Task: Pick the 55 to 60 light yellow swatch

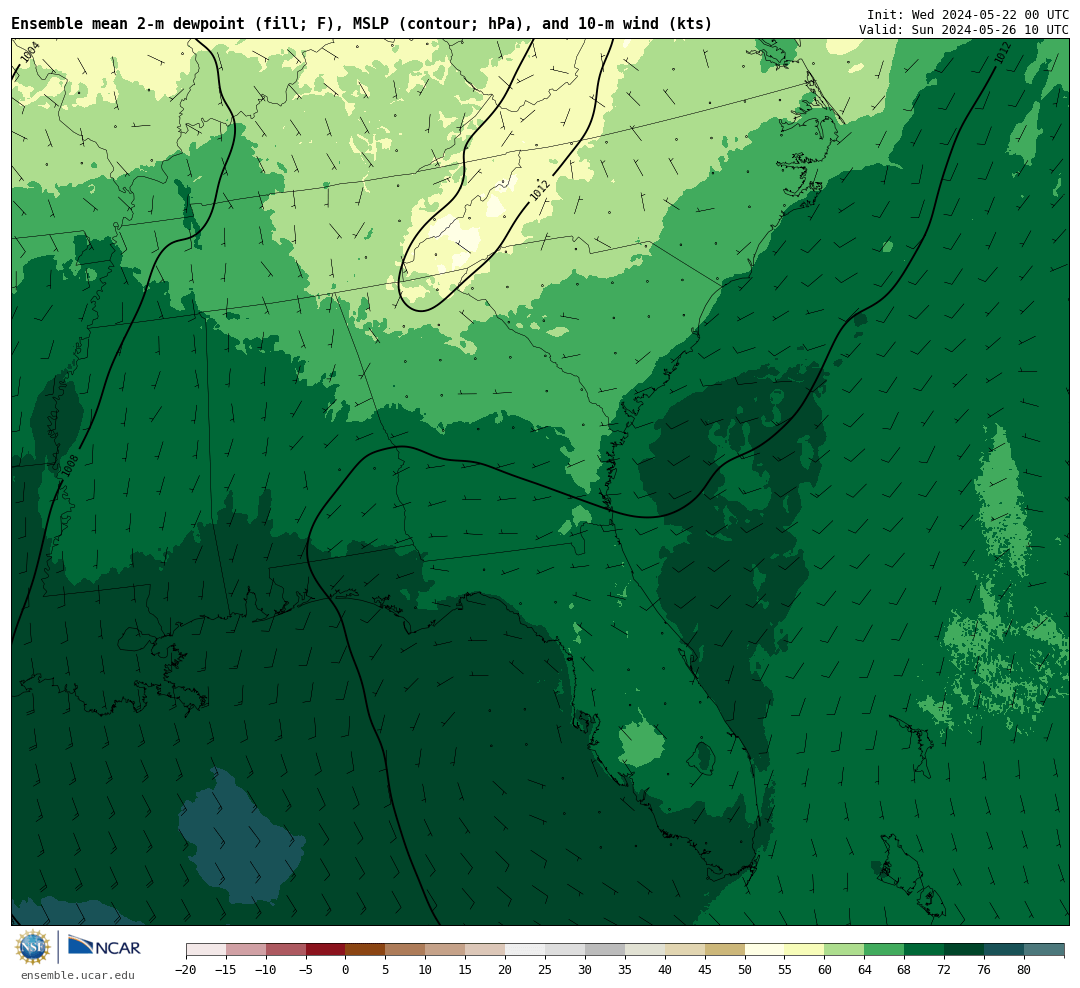Action: pos(805,950)
